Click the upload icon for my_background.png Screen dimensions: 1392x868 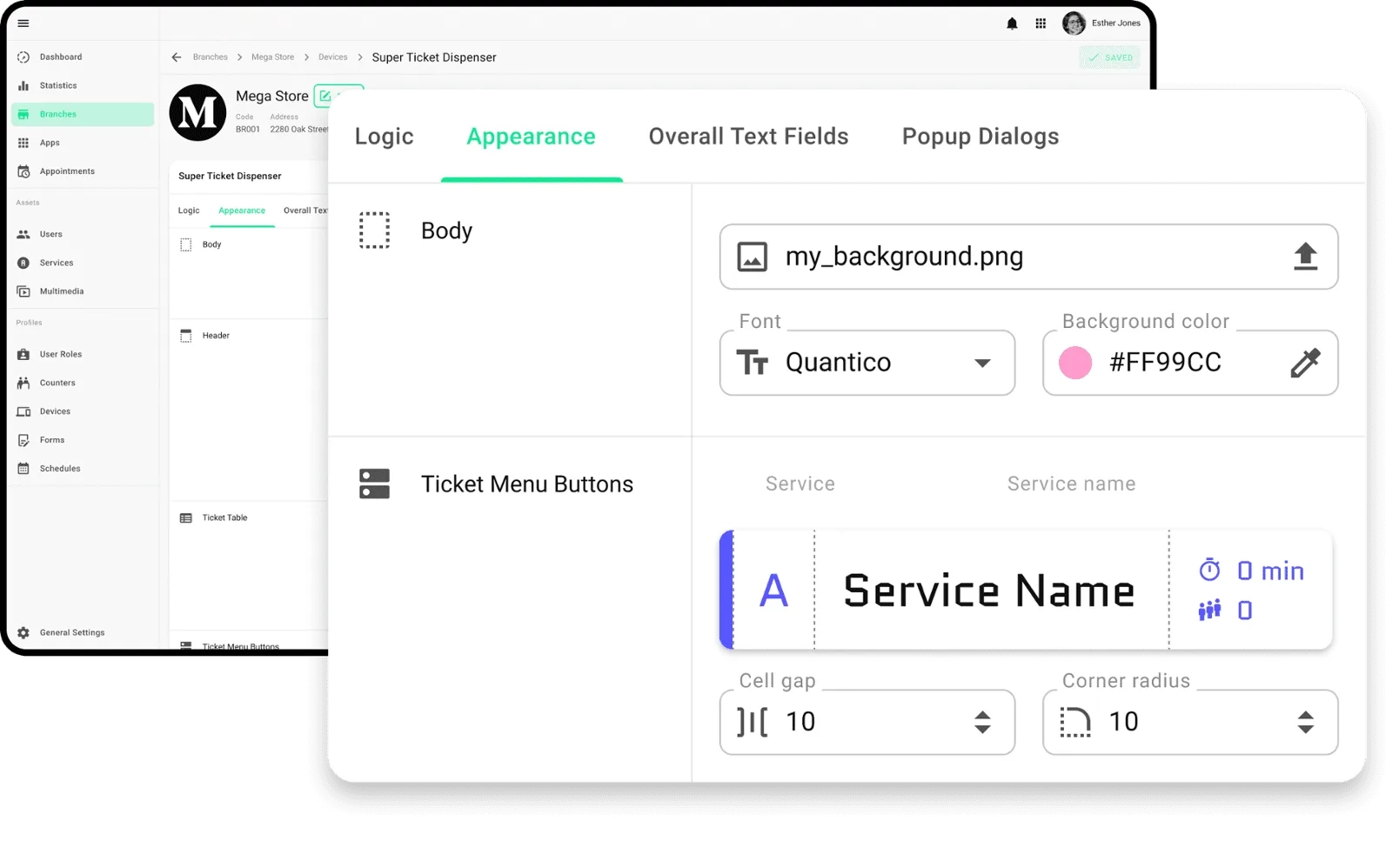(x=1305, y=257)
